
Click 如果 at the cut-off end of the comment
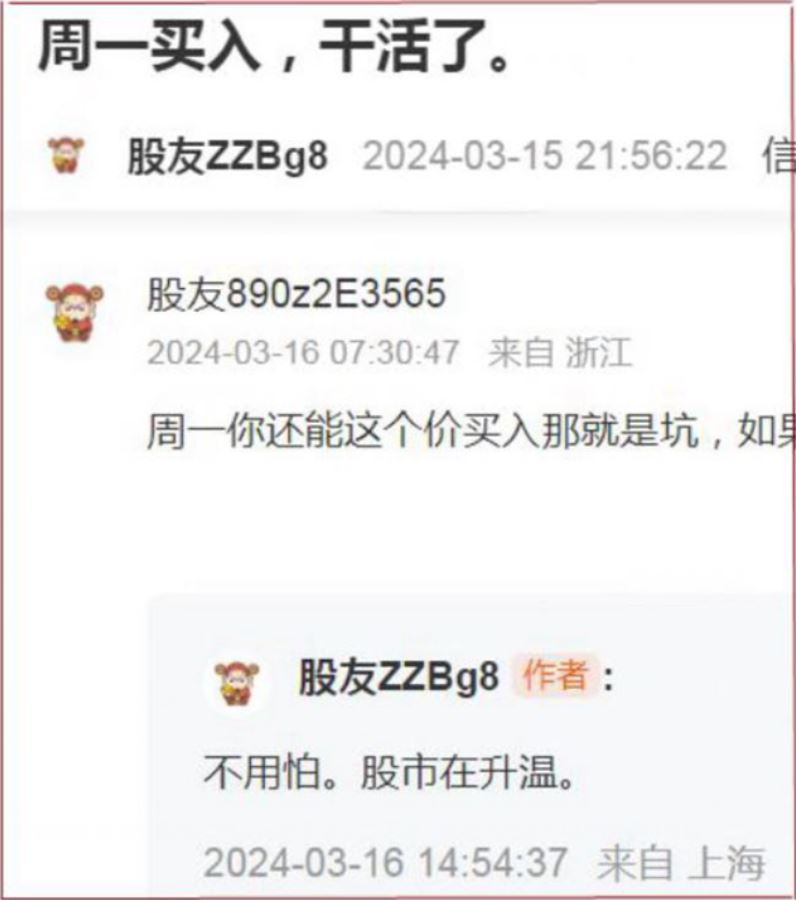point(767,430)
